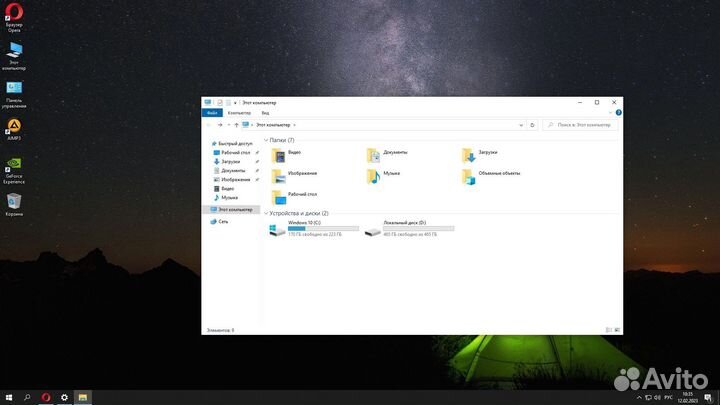720x405 pixels.
Task: Open the Изображения folder in main pane
Action: pyautogui.click(x=294, y=176)
